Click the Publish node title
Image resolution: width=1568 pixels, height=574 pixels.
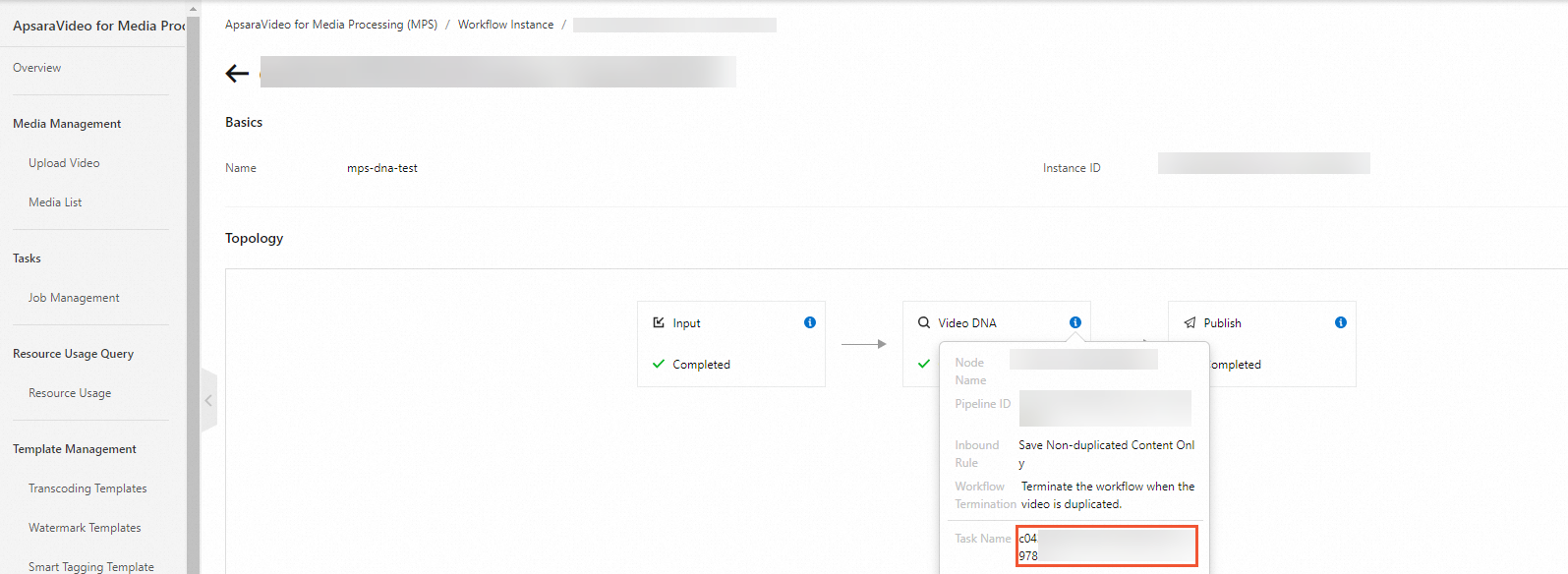click(x=1222, y=323)
